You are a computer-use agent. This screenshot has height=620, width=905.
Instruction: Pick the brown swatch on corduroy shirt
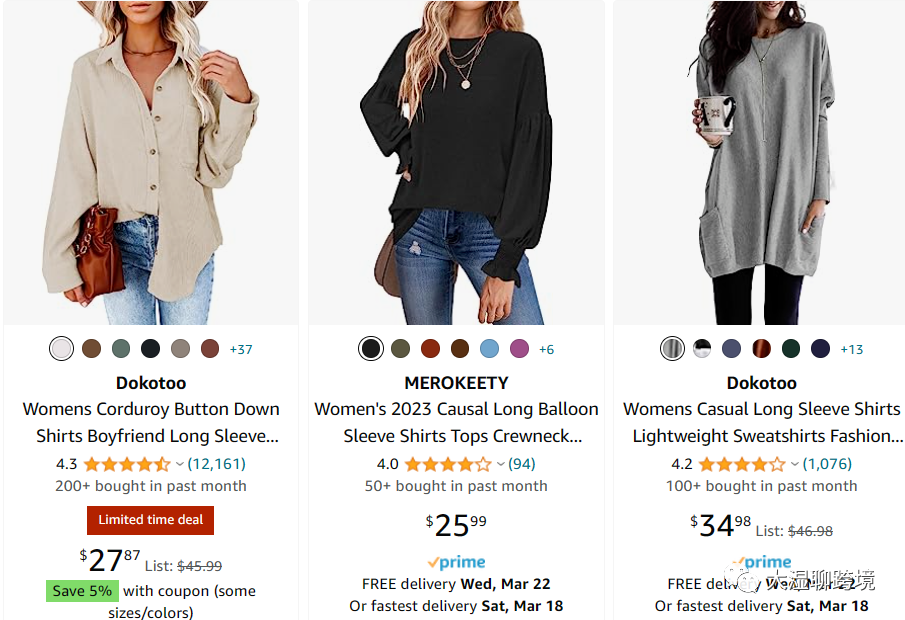[91, 349]
